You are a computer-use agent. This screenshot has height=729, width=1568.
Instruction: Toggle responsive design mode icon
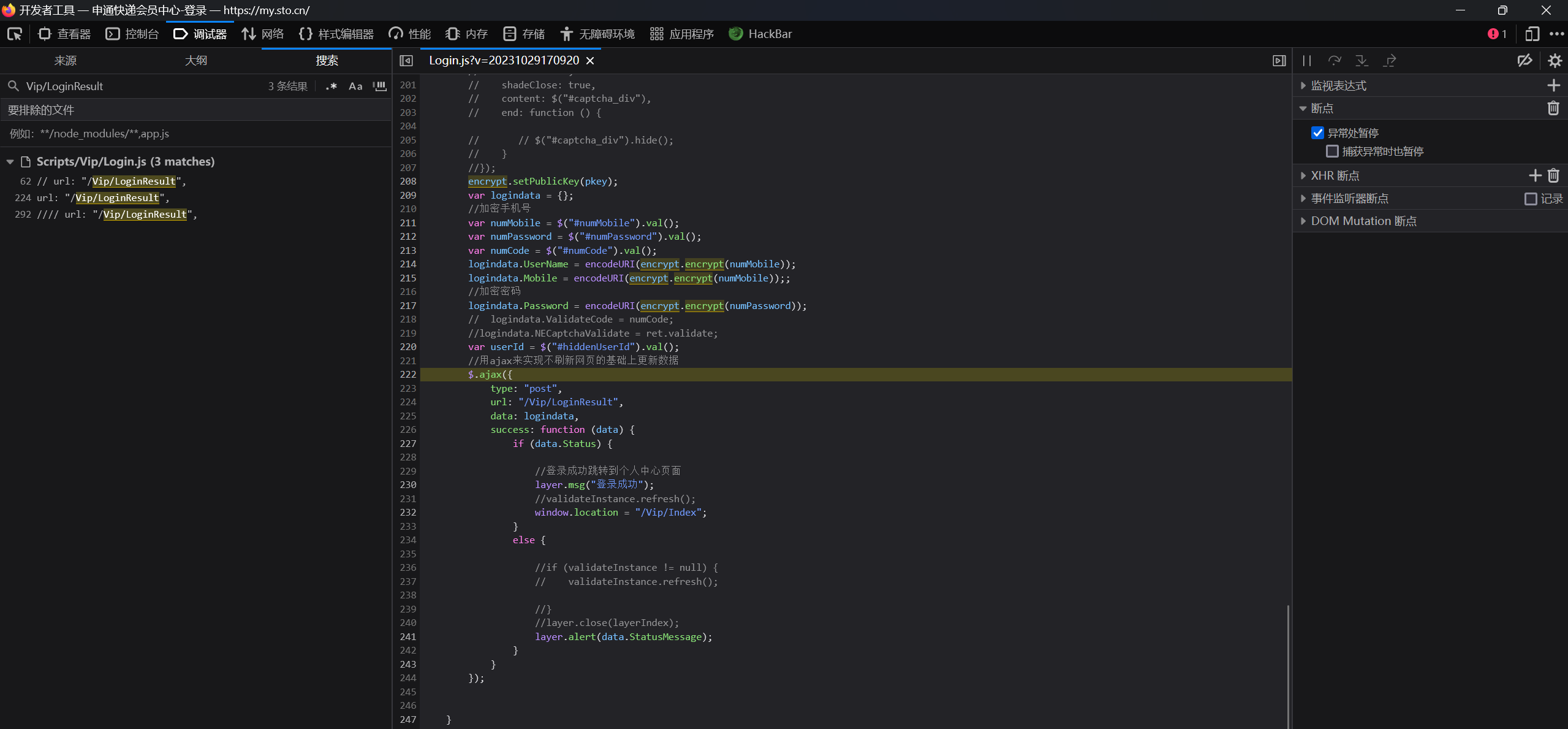1532,34
